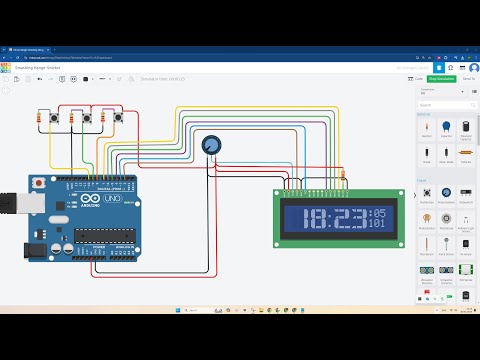Open a new browser tab

point(55,50)
